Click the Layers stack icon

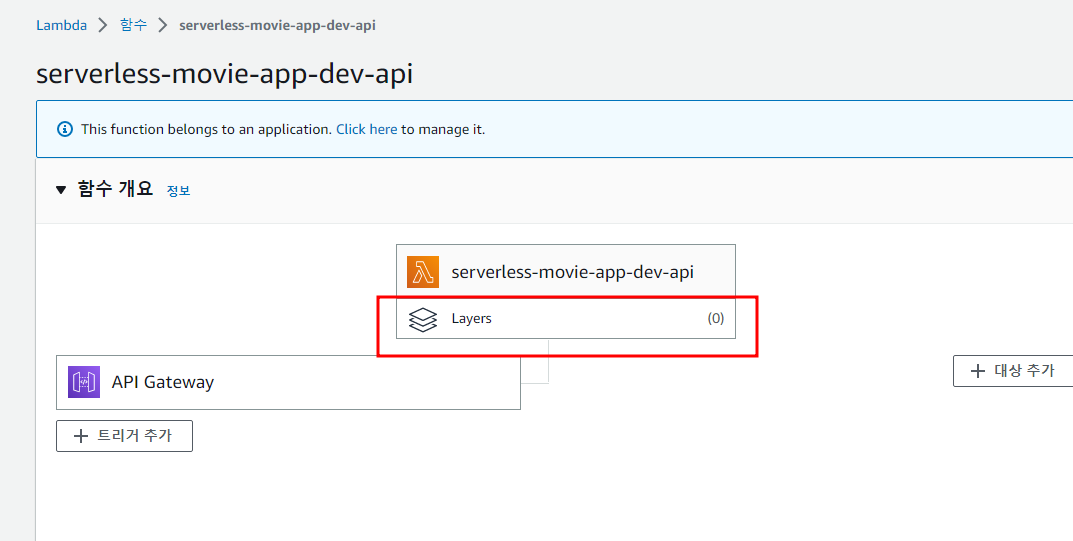tap(423, 319)
